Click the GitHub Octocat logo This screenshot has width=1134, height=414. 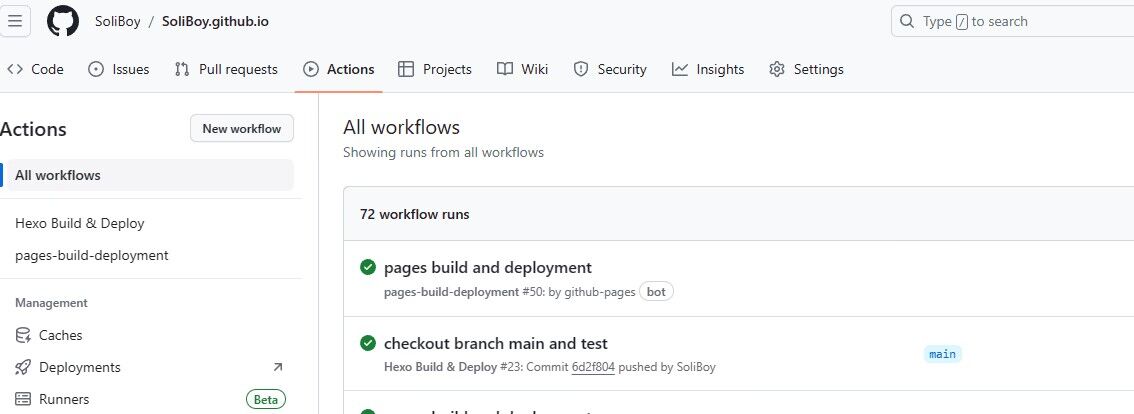tap(63, 21)
